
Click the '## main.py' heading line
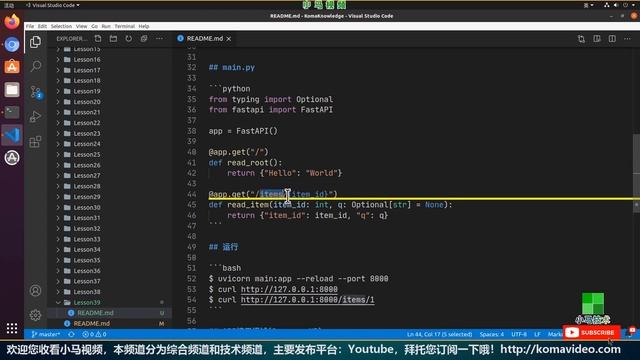click(231, 67)
